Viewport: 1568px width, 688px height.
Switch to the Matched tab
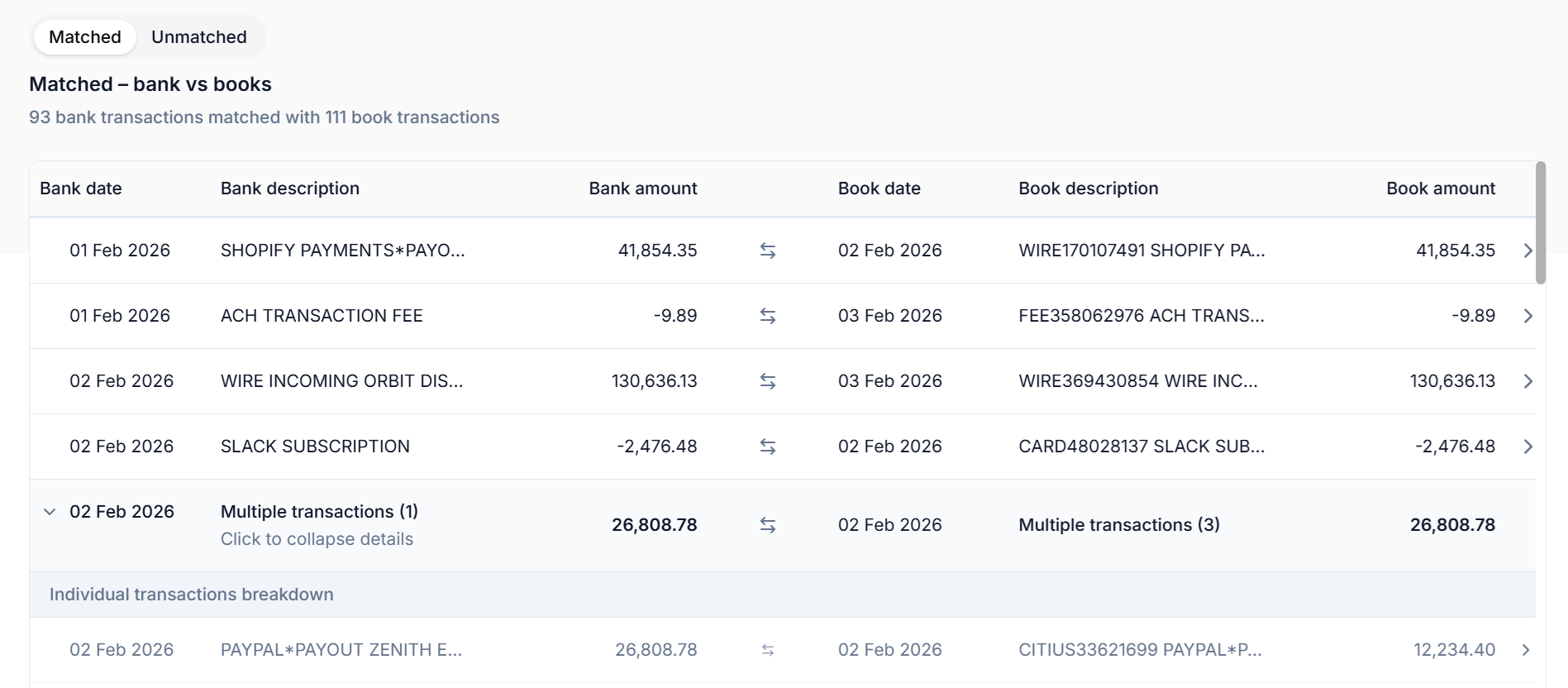point(84,37)
